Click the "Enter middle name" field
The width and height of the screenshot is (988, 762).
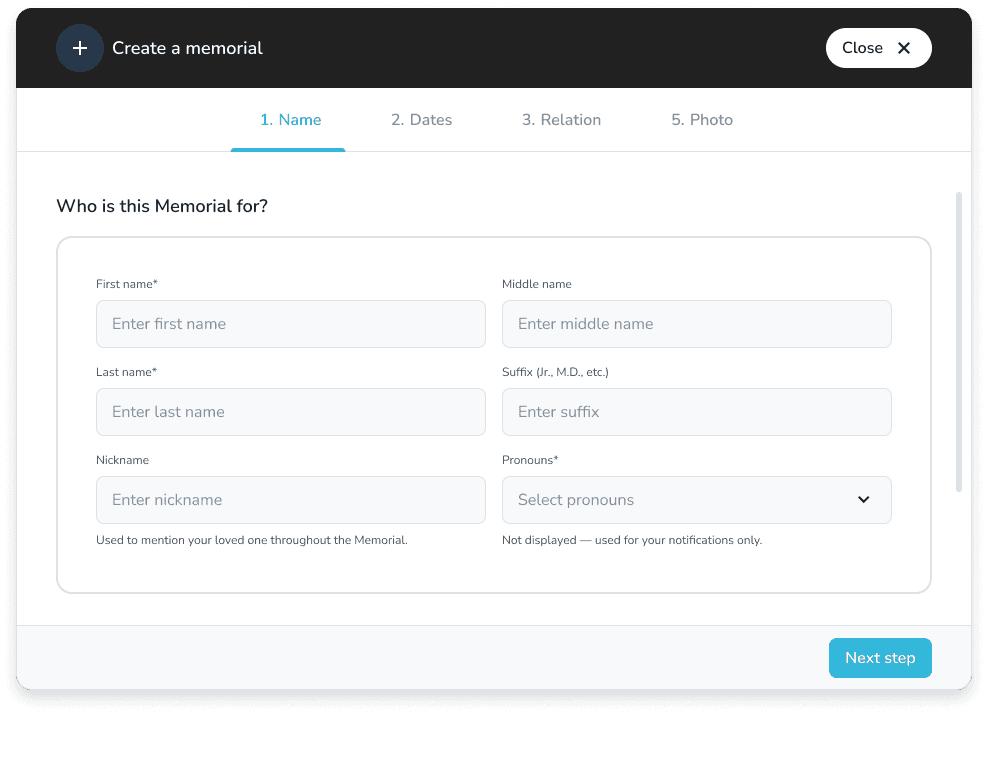pos(697,323)
